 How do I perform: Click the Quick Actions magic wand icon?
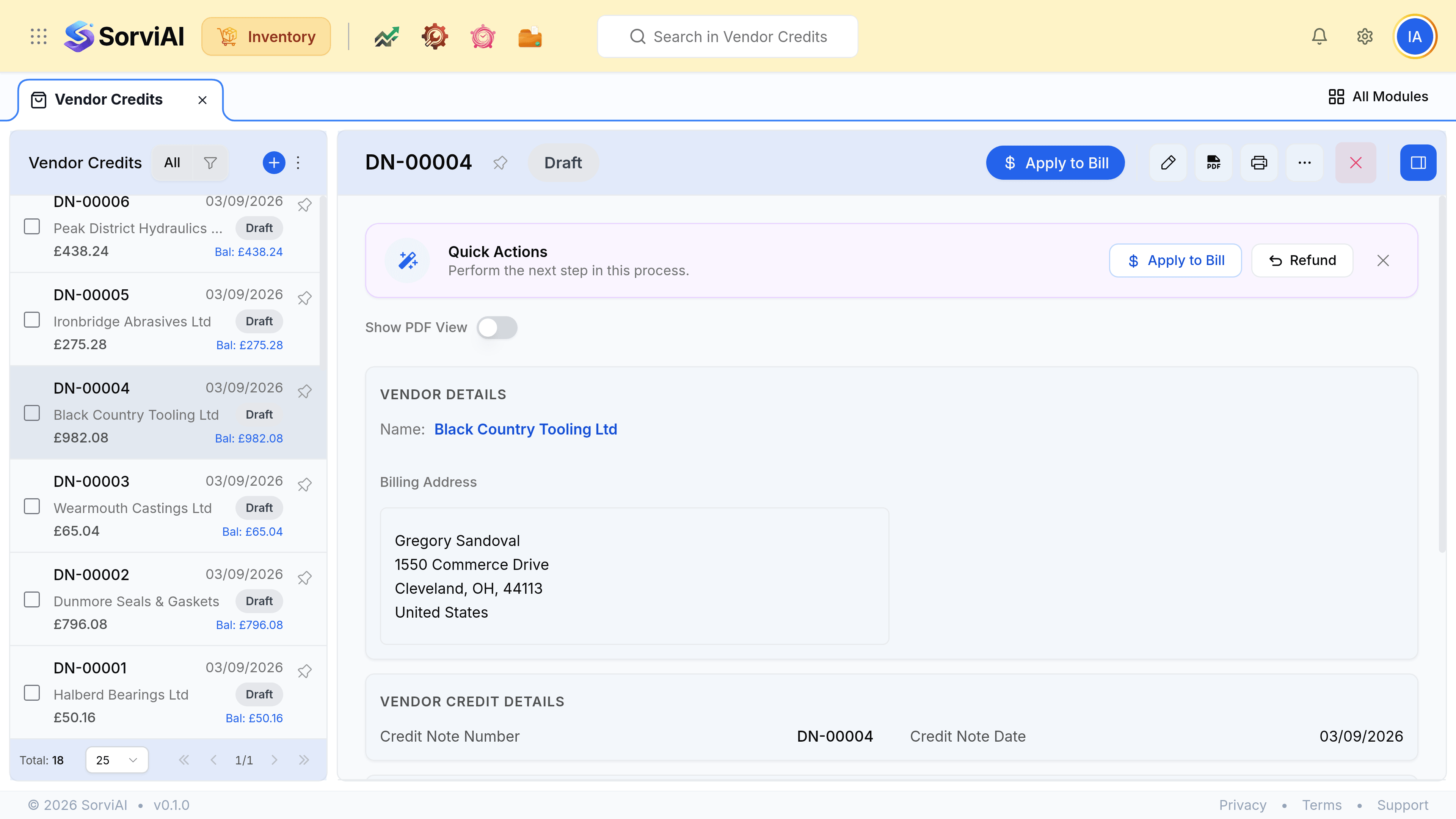(408, 260)
